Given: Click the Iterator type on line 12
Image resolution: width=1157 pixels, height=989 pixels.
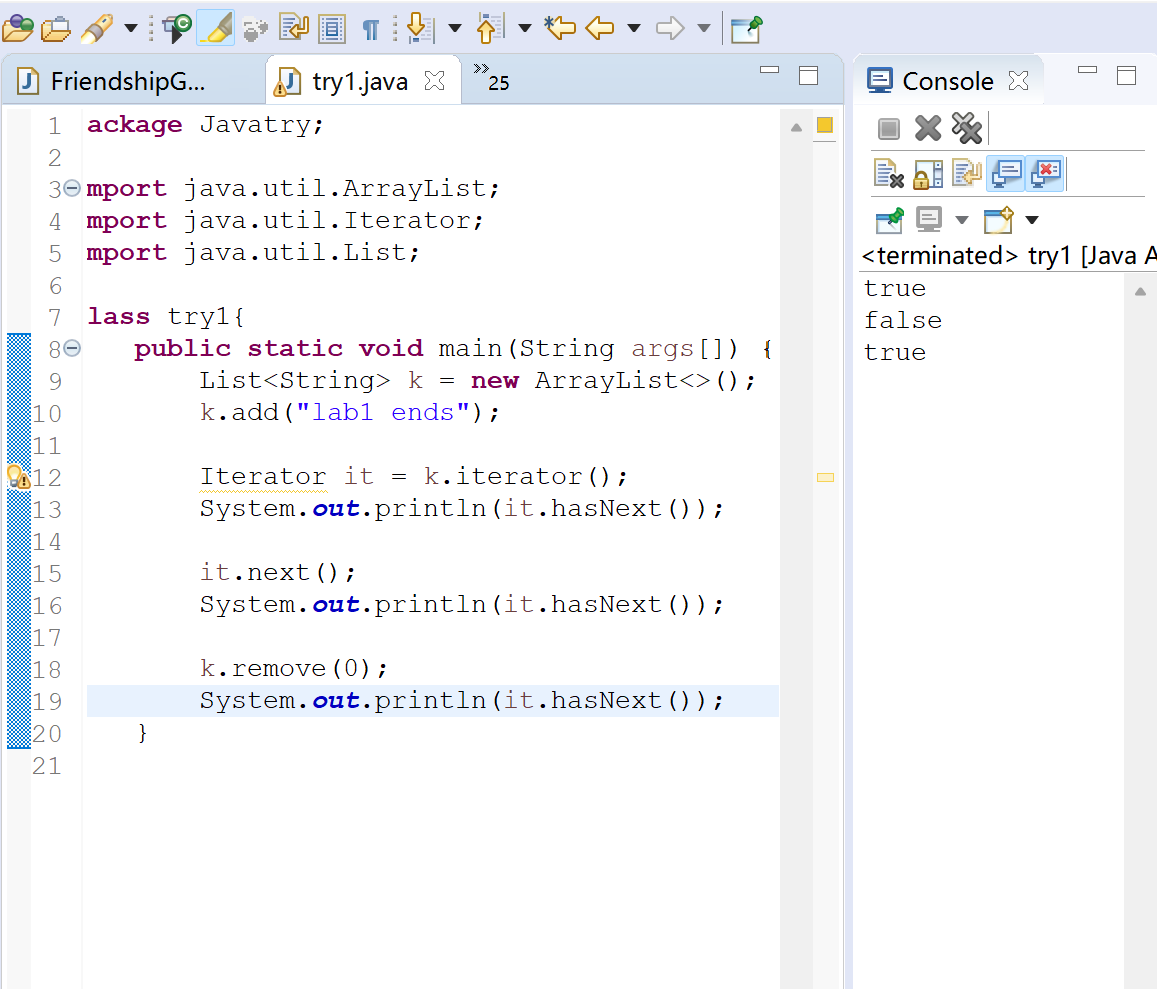Looking at the screenshot, I should (263, 477).
